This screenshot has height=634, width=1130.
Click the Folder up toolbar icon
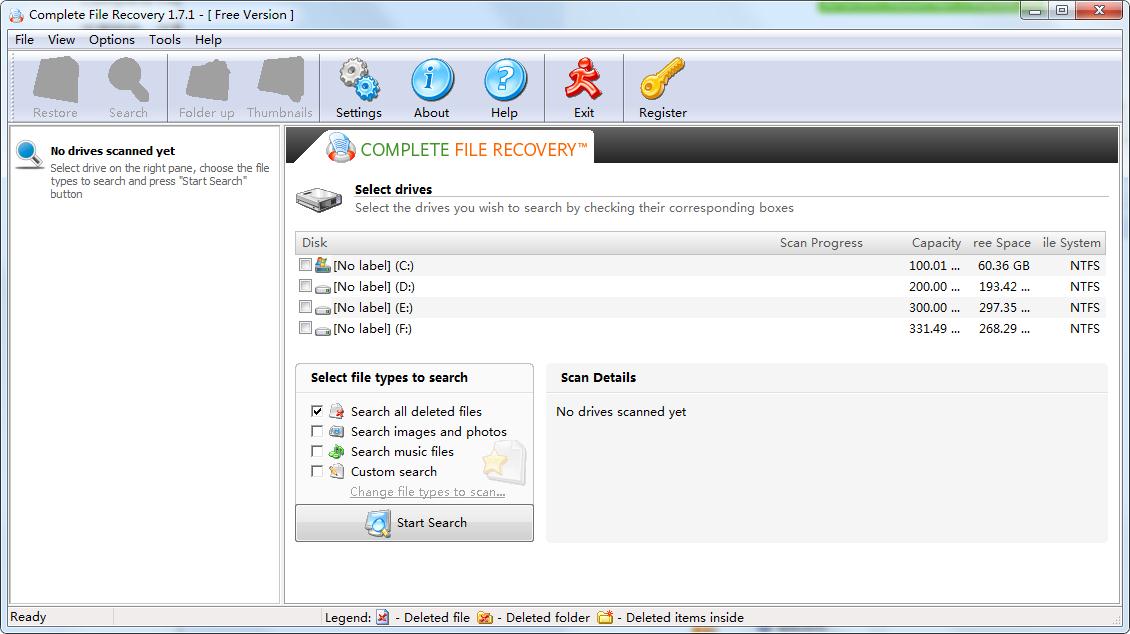point(208,79)
